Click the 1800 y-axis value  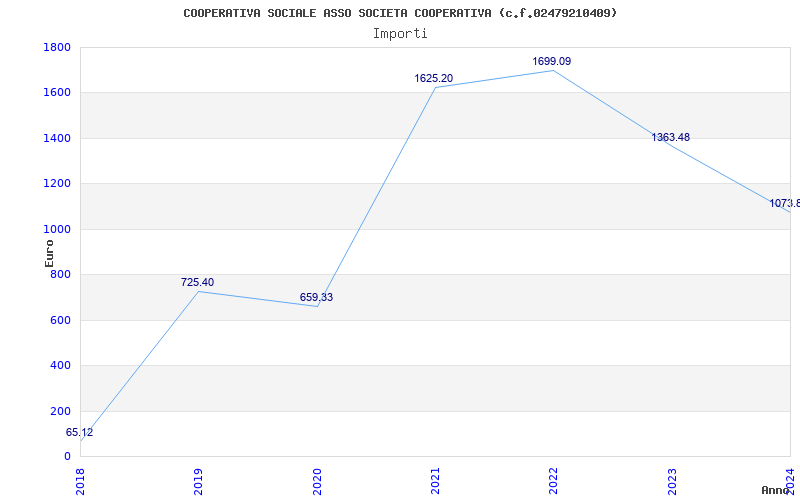click(x=57, y=47)
